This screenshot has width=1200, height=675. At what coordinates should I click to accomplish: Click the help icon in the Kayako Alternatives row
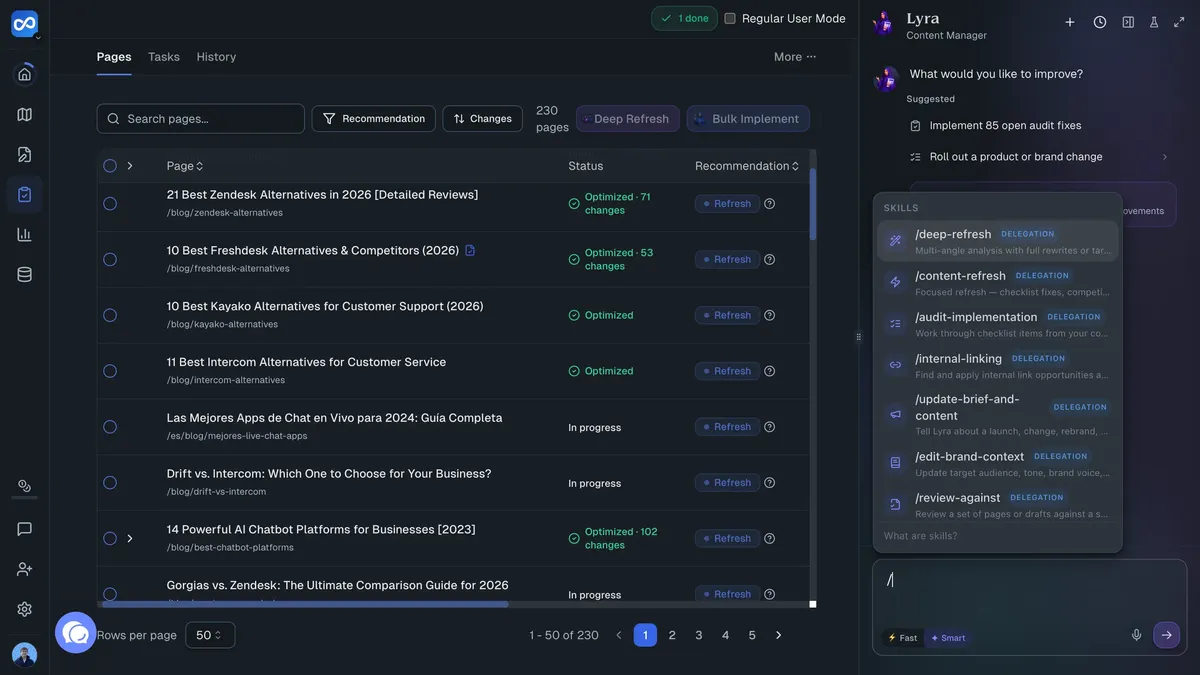(x=770, y=315)
